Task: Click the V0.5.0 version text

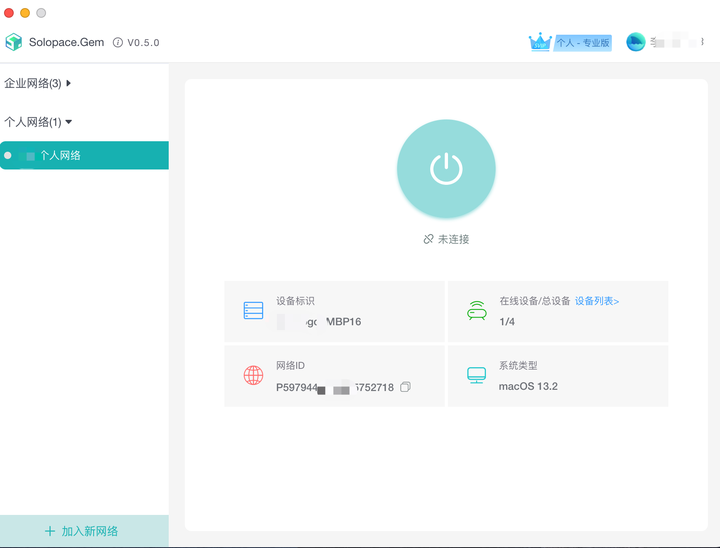Action: (x=143, y=43)
